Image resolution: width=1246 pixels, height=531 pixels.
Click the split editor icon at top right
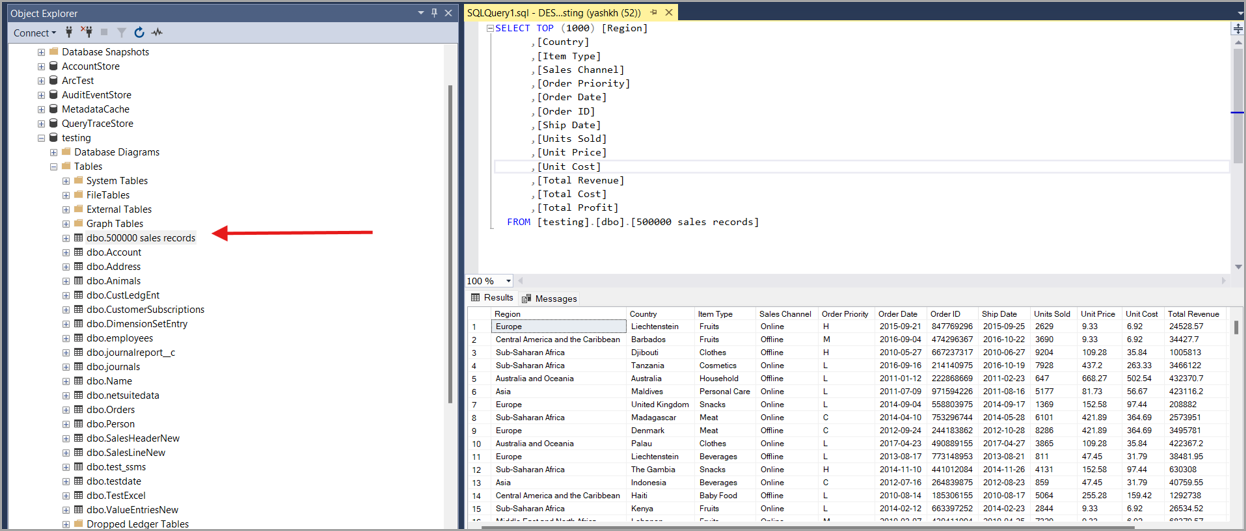(x=1237, y=29)
